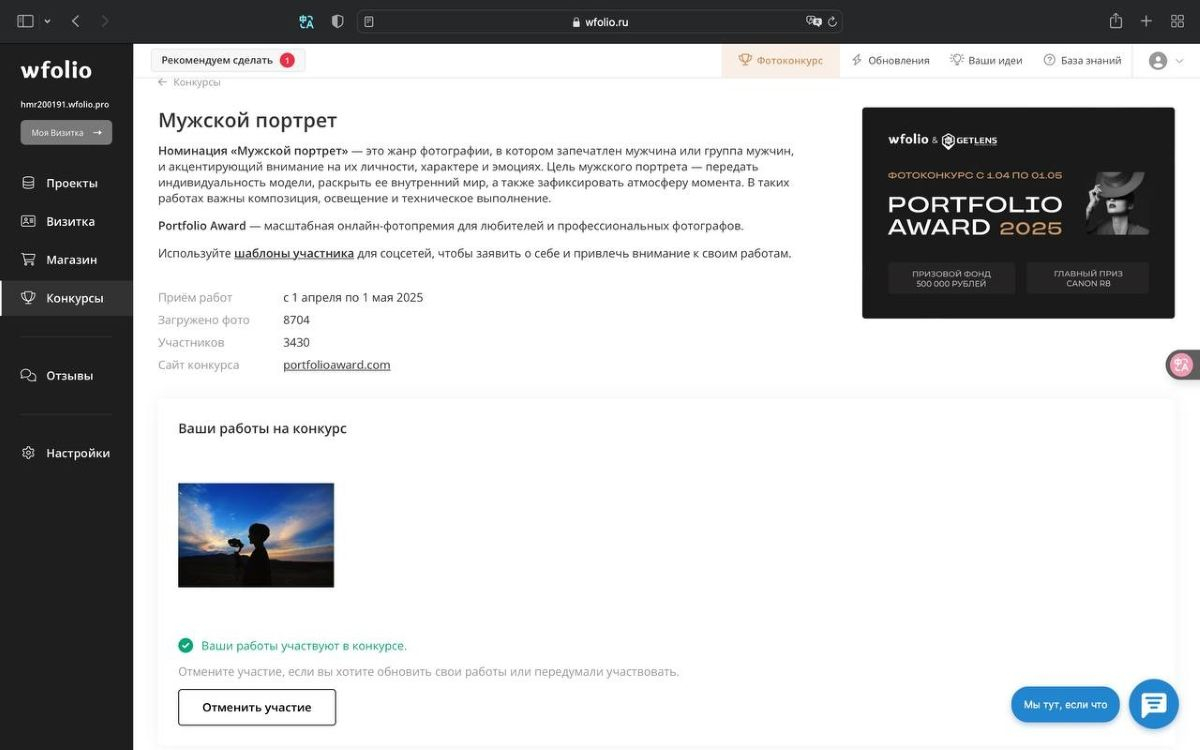Open Проекты in the sidebar

click(66, 183)
